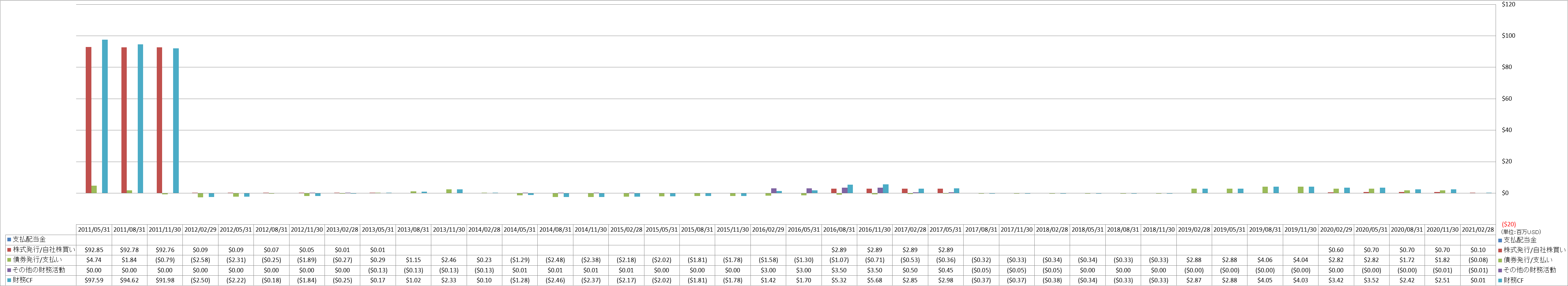Select the $92.78 cell under 2011/08/31
Image resolution: width=1568 pixels, height=286 pixels.
(x=129, y=249)
